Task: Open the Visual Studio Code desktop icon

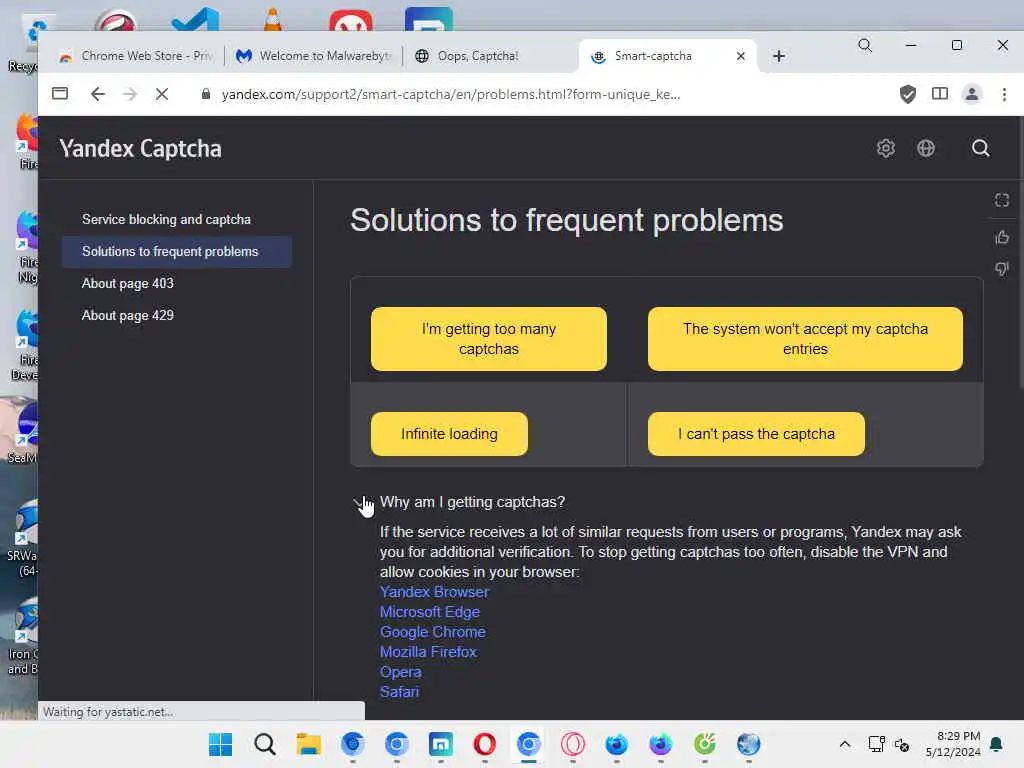Action: [195, 20]
